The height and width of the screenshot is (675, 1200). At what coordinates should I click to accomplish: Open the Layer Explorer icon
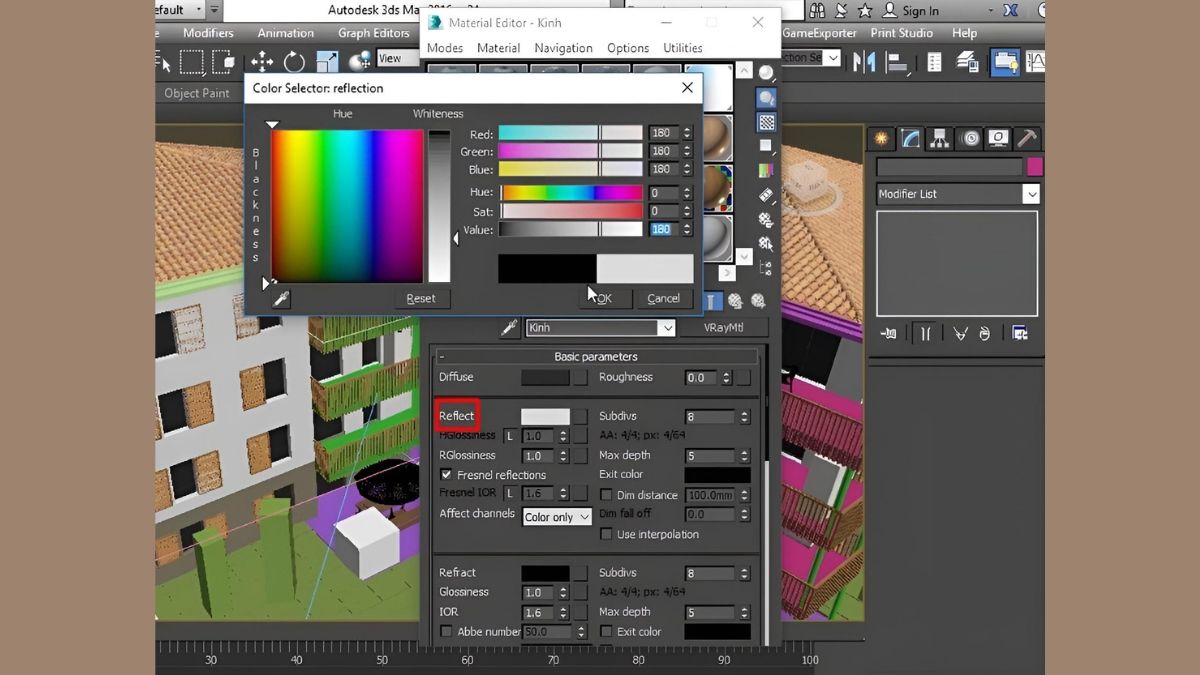967,62
